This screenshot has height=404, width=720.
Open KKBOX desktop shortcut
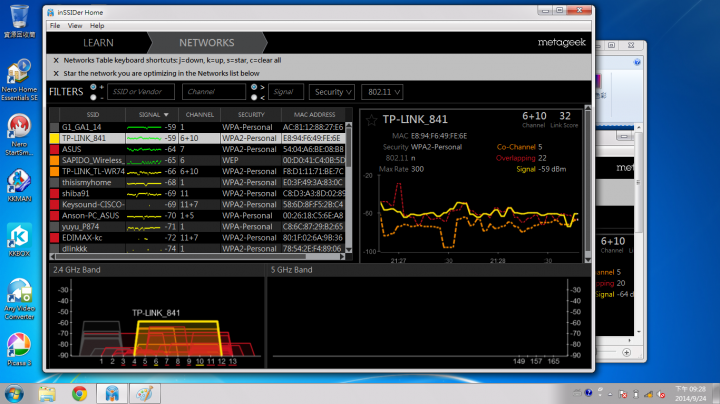point(19,240)
